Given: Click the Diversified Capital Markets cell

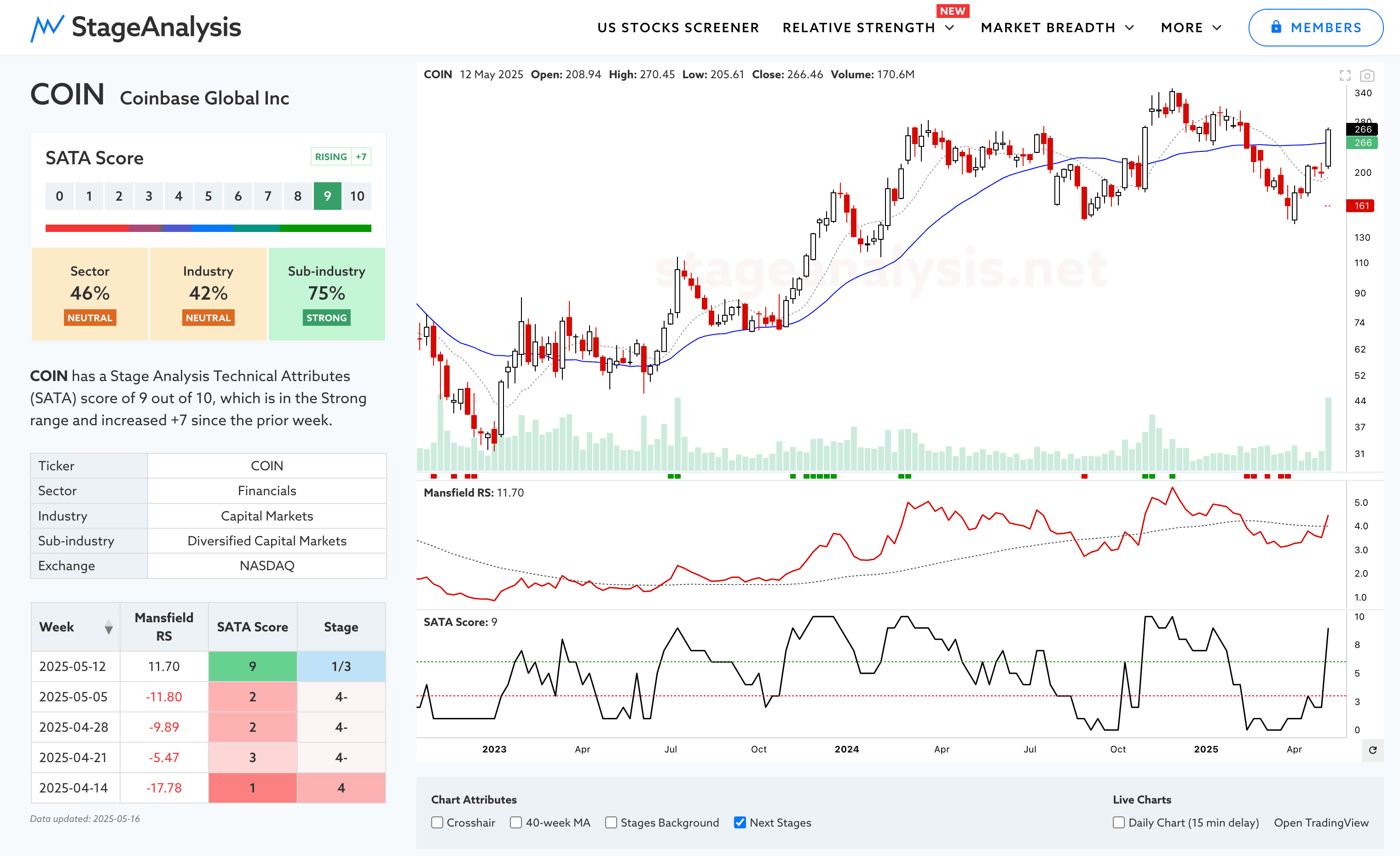Looking at the screenshot, I should pyautogui.click(x=267, y=541).
